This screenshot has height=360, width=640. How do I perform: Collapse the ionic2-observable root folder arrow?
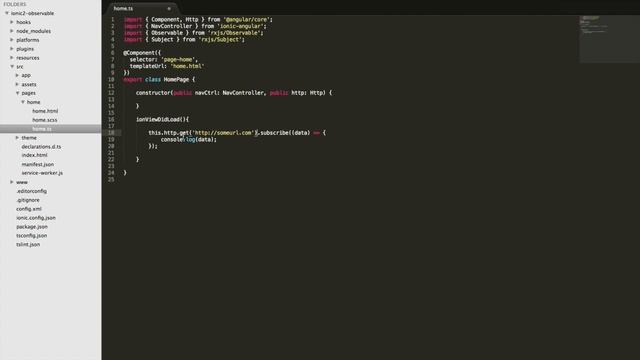pyautogui.click(x=7, y=13)
